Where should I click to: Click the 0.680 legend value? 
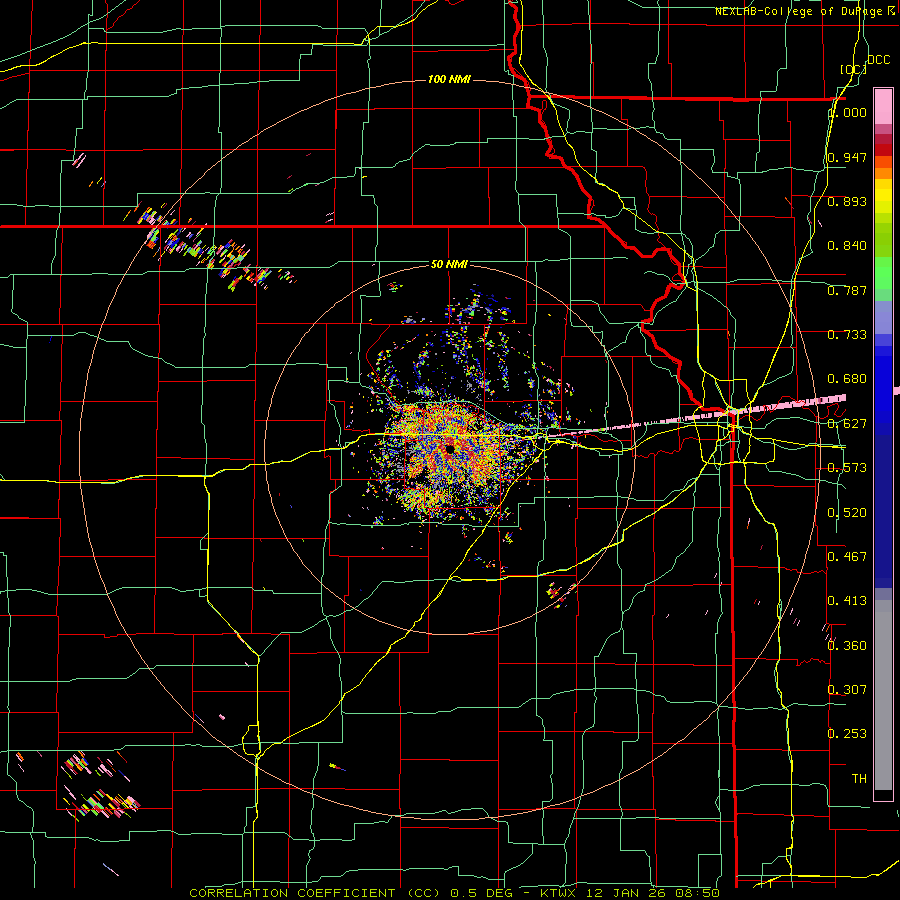(x=847, y=379)
